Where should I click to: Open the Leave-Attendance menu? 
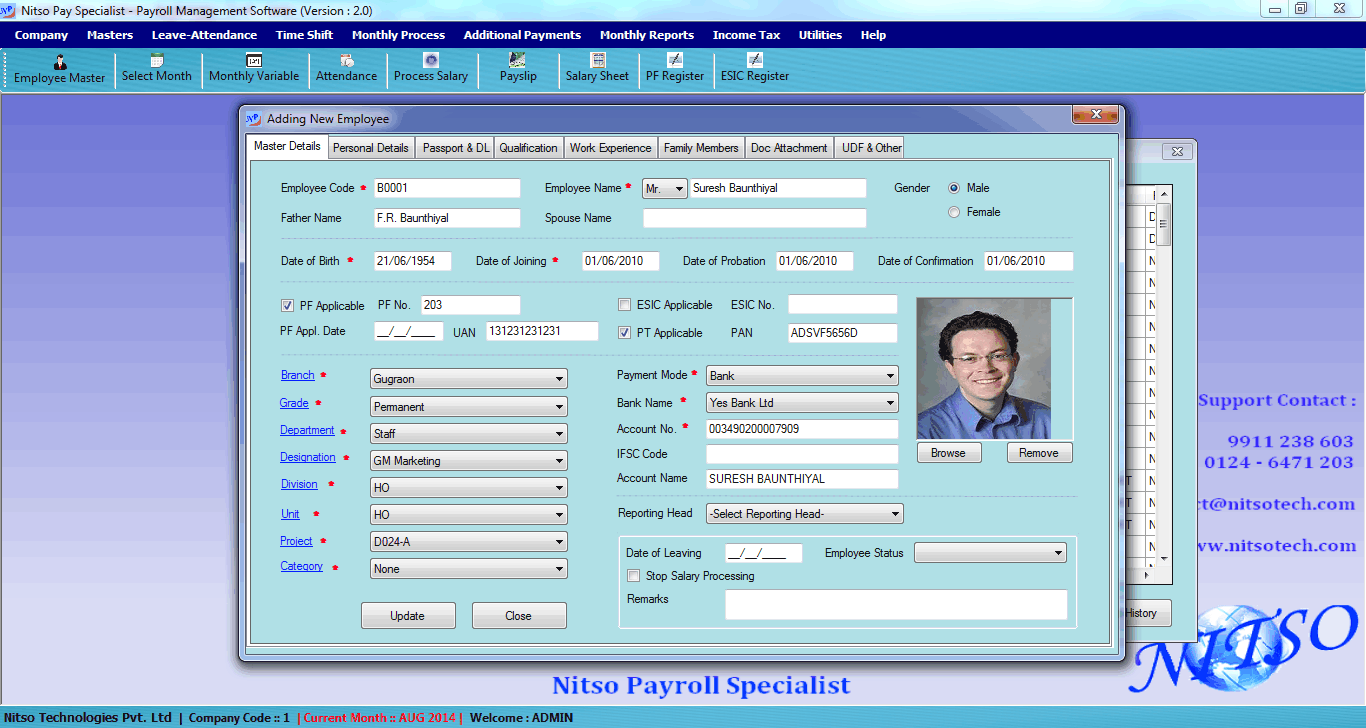click(x=204, y=35)
